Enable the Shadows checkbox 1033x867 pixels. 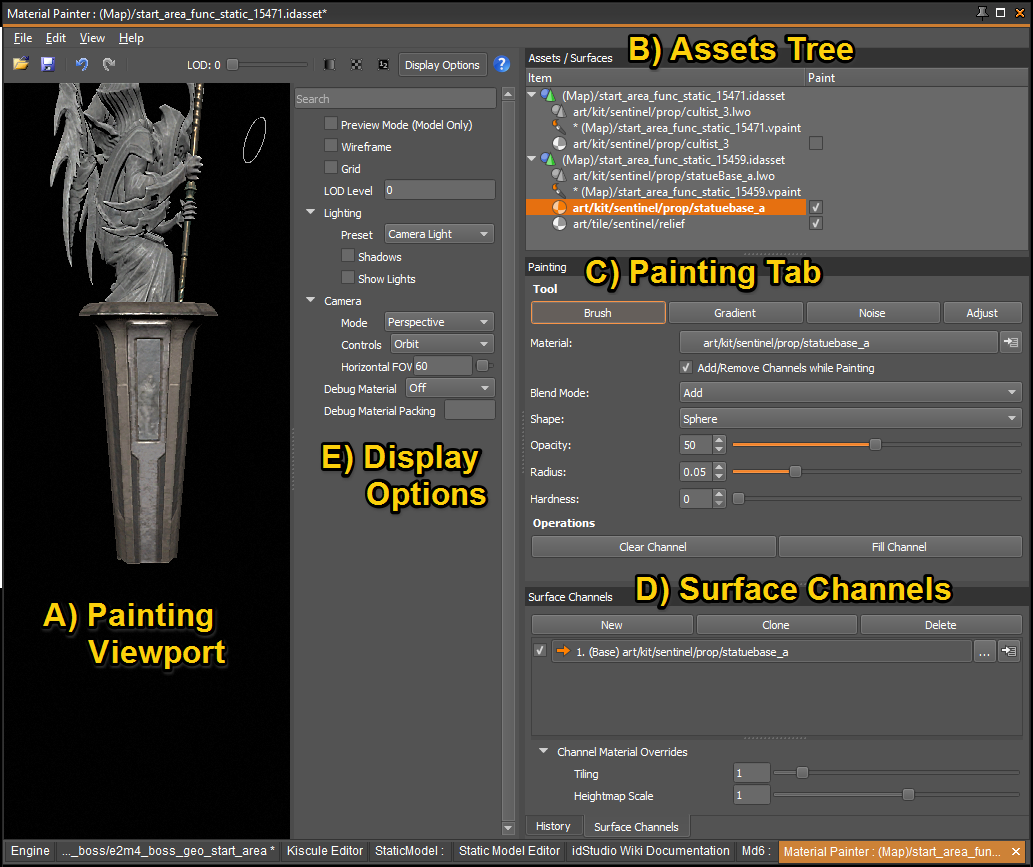coord(348,256)
